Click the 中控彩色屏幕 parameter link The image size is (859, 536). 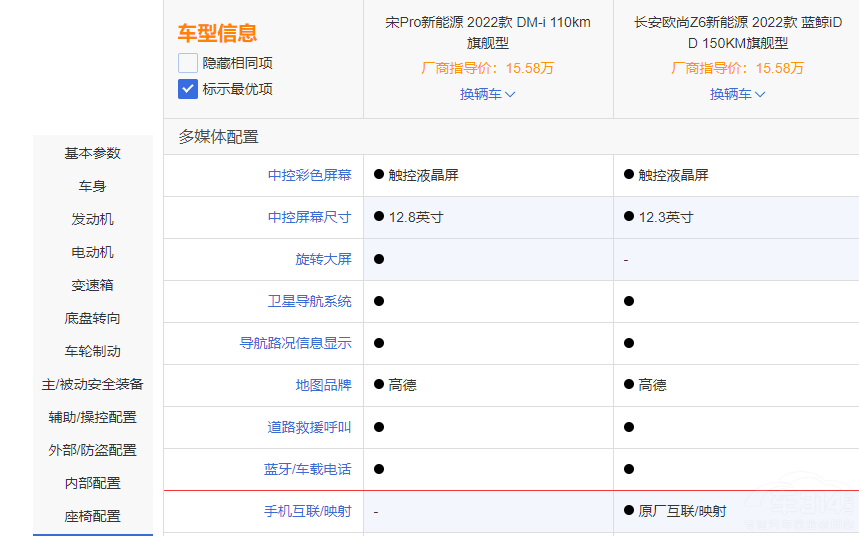tap(309, 175)
